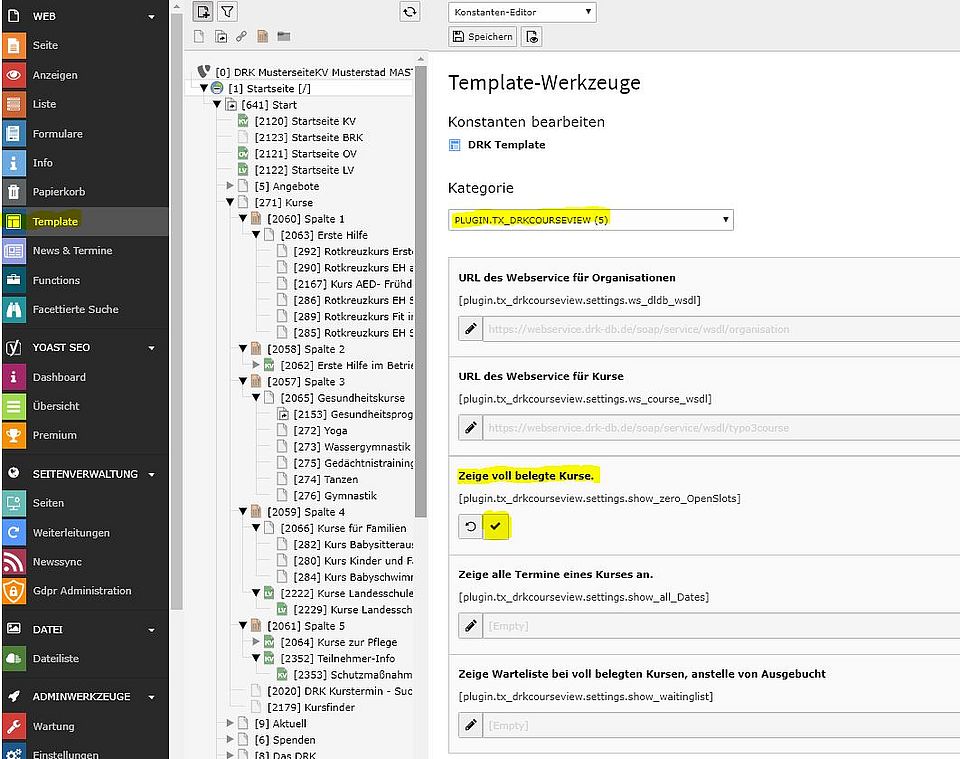Screen dimensions: 960x759
Task: Confirm the voll belegte Kurse checkmark button
Action: point(496,526)
